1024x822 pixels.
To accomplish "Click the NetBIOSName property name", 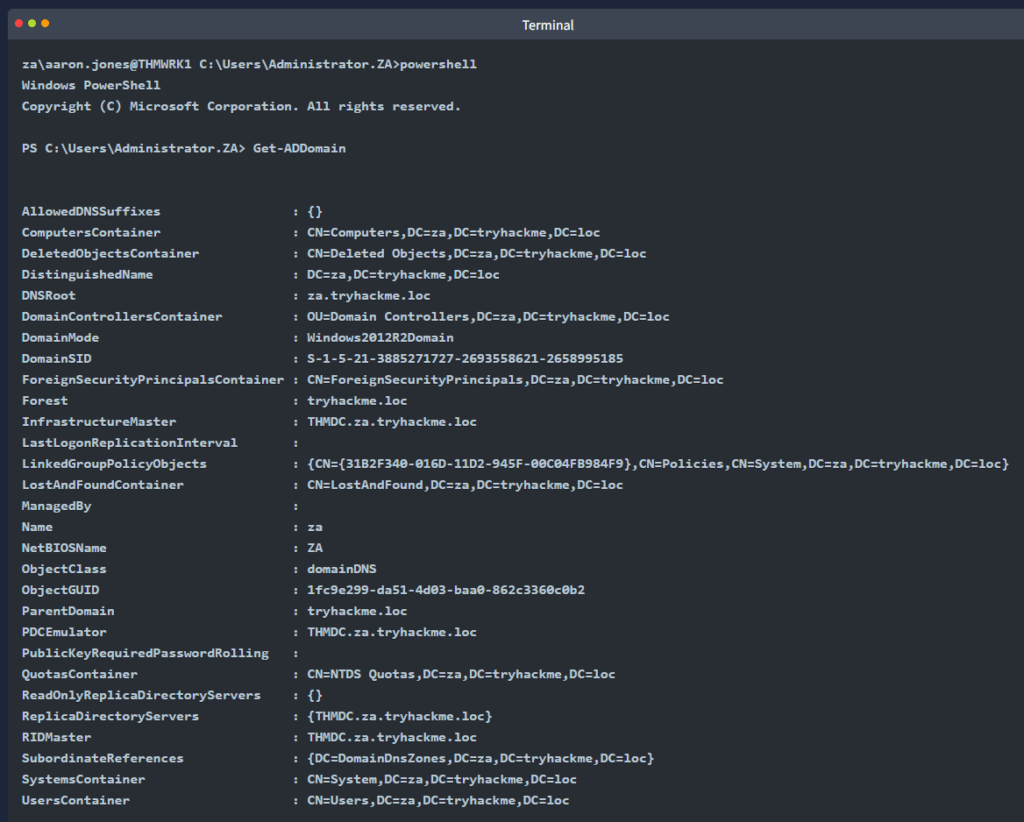I will 64,548.
